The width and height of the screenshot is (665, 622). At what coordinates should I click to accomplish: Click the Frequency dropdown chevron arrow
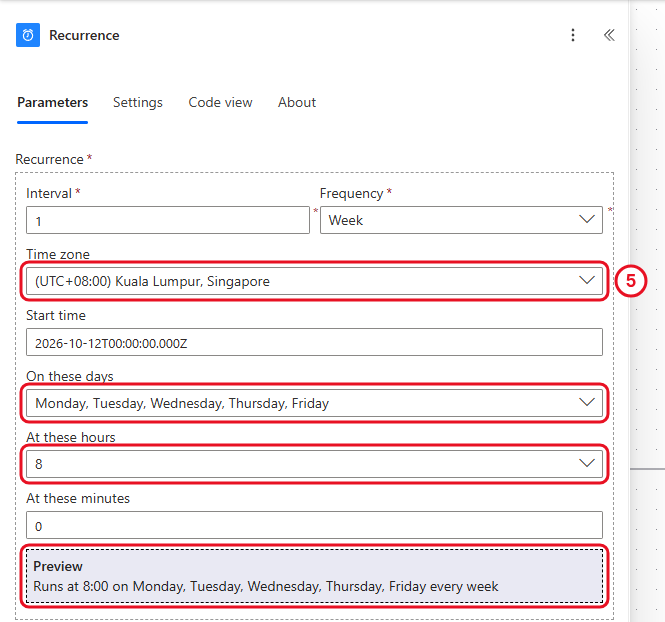click(587, 220)
